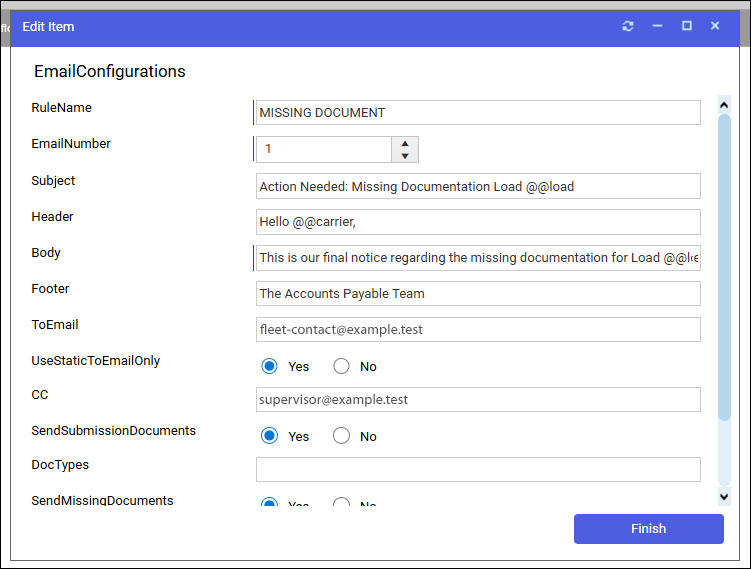Set SendSubmissionDocuments to No
The width and height of the screenshot is (751, 569).
tap(341, 436)
